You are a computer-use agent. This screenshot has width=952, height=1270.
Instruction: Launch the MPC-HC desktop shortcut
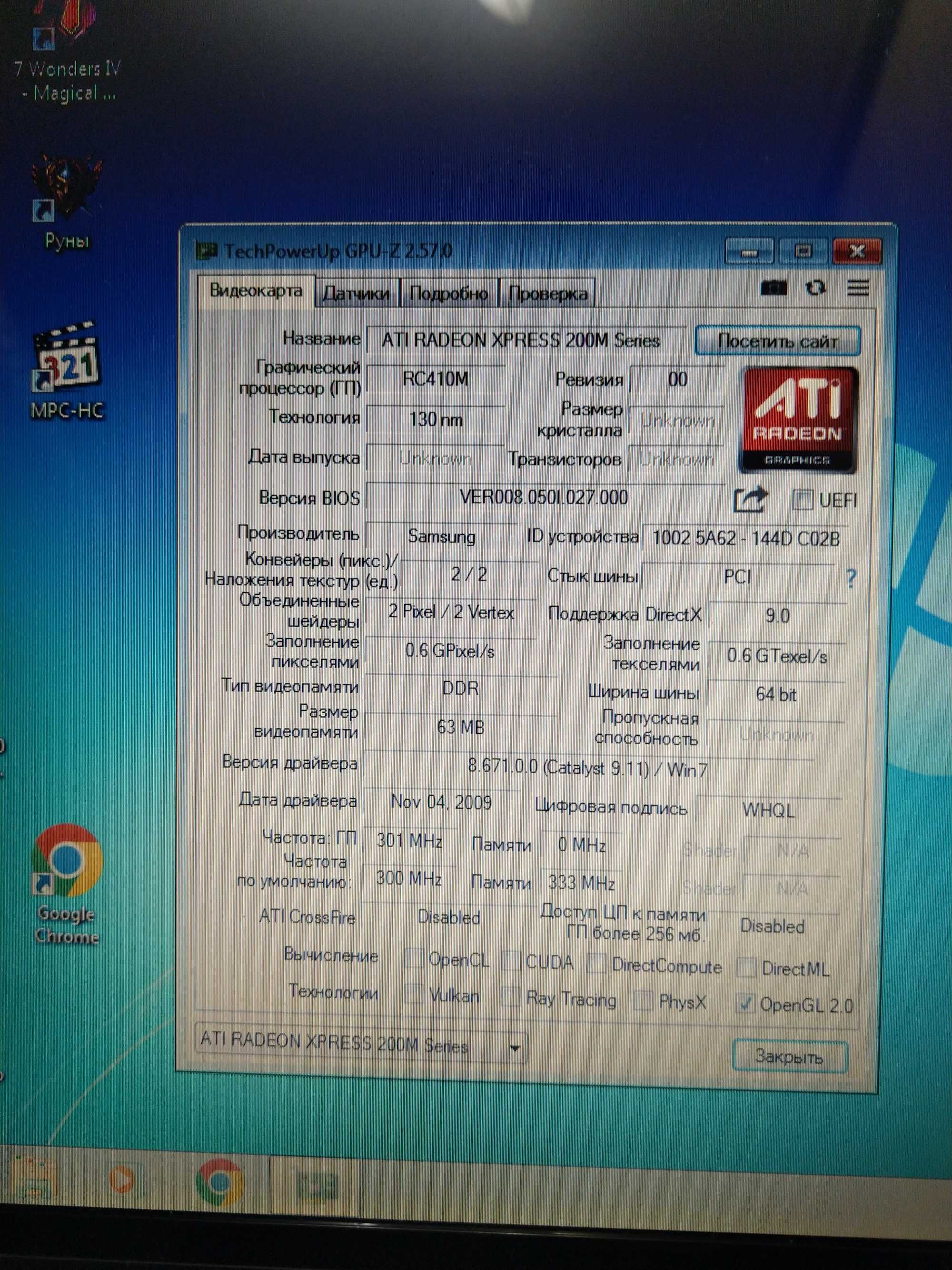point(67,370)
